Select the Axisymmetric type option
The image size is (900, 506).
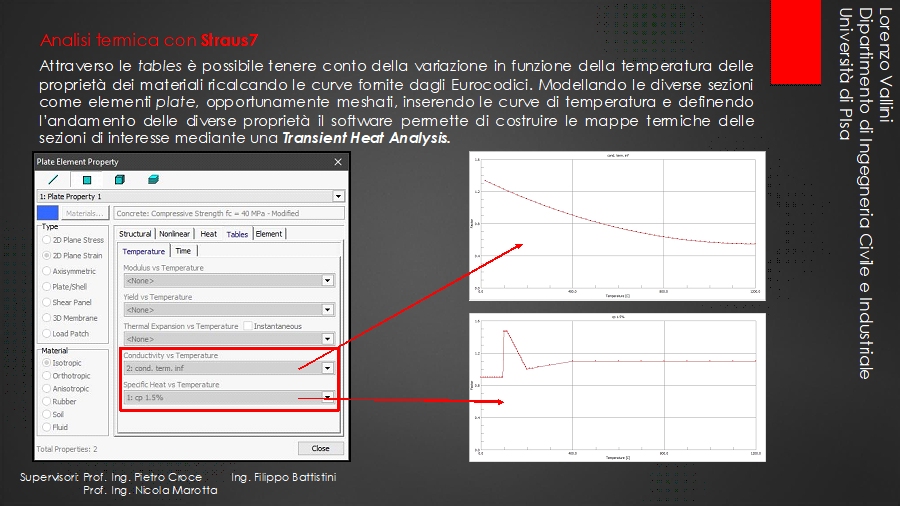pos(46,271)
